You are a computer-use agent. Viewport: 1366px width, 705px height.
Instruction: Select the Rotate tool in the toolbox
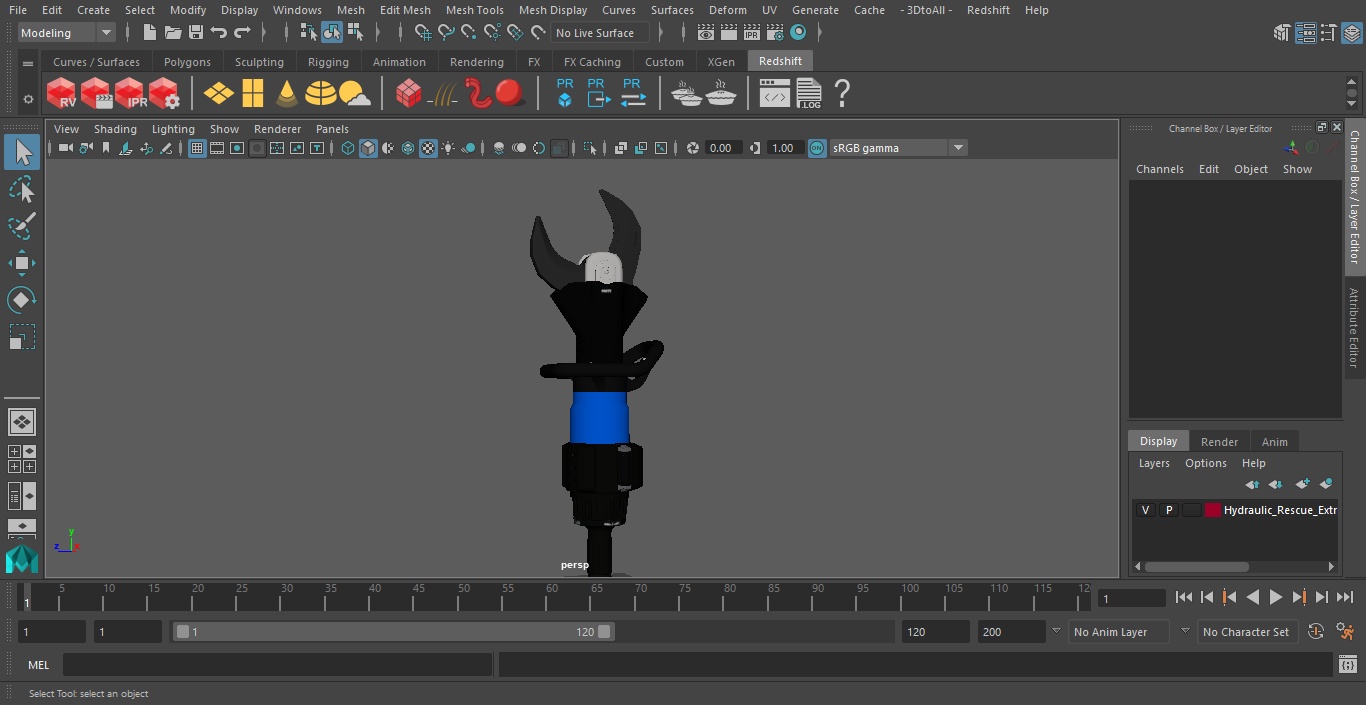click(x=22, y=300)
